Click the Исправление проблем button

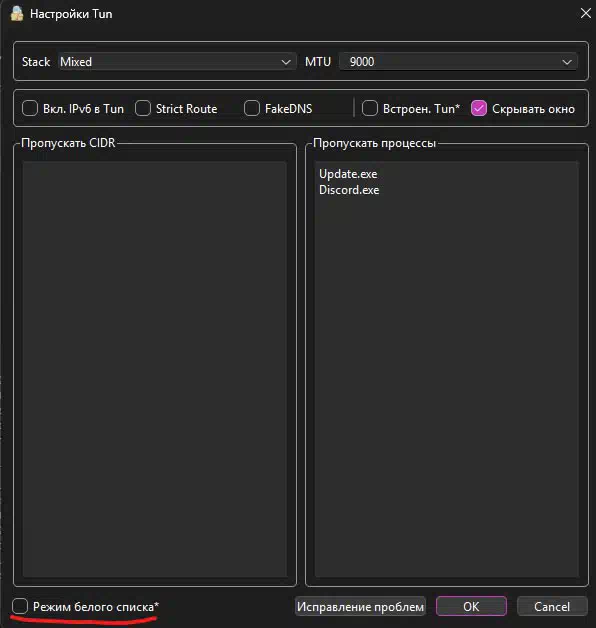click(x=360, y=606)
